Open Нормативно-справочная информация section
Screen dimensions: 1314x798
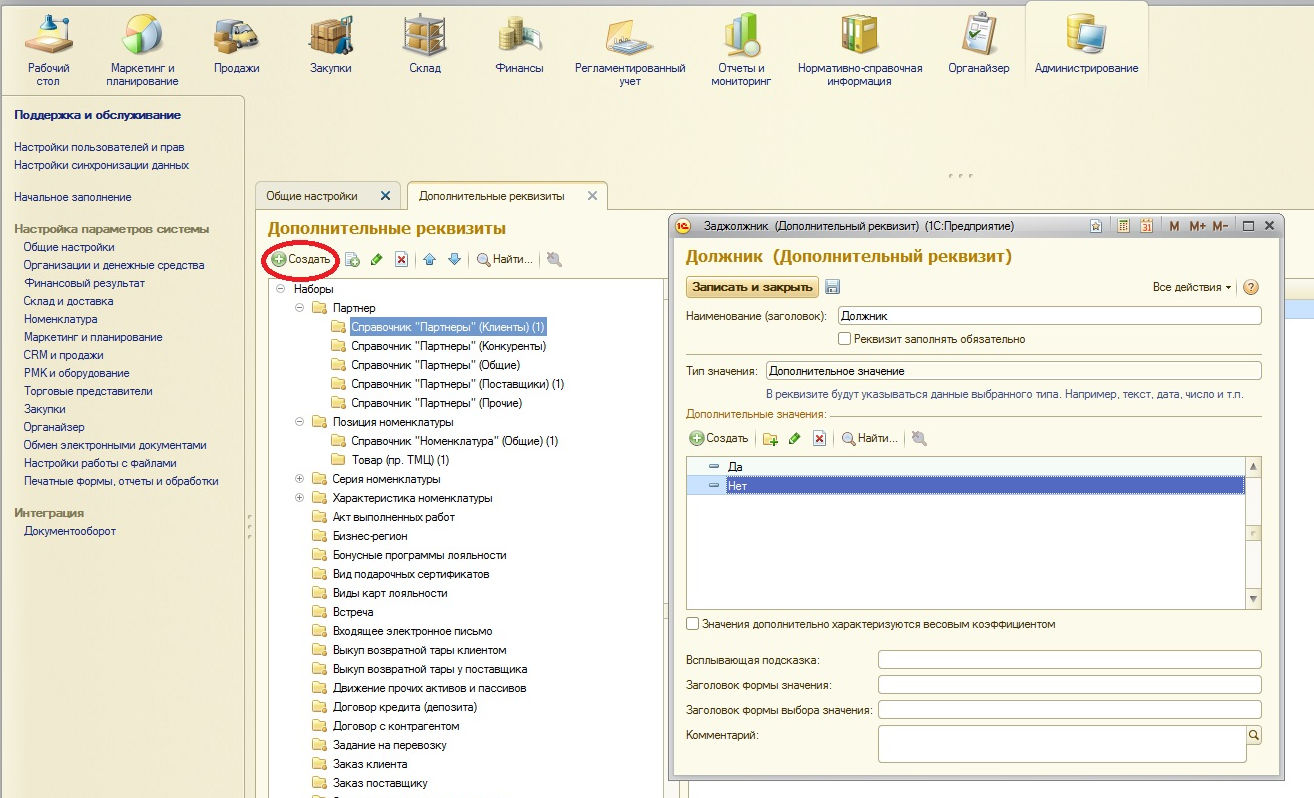(x=860, y=48)
